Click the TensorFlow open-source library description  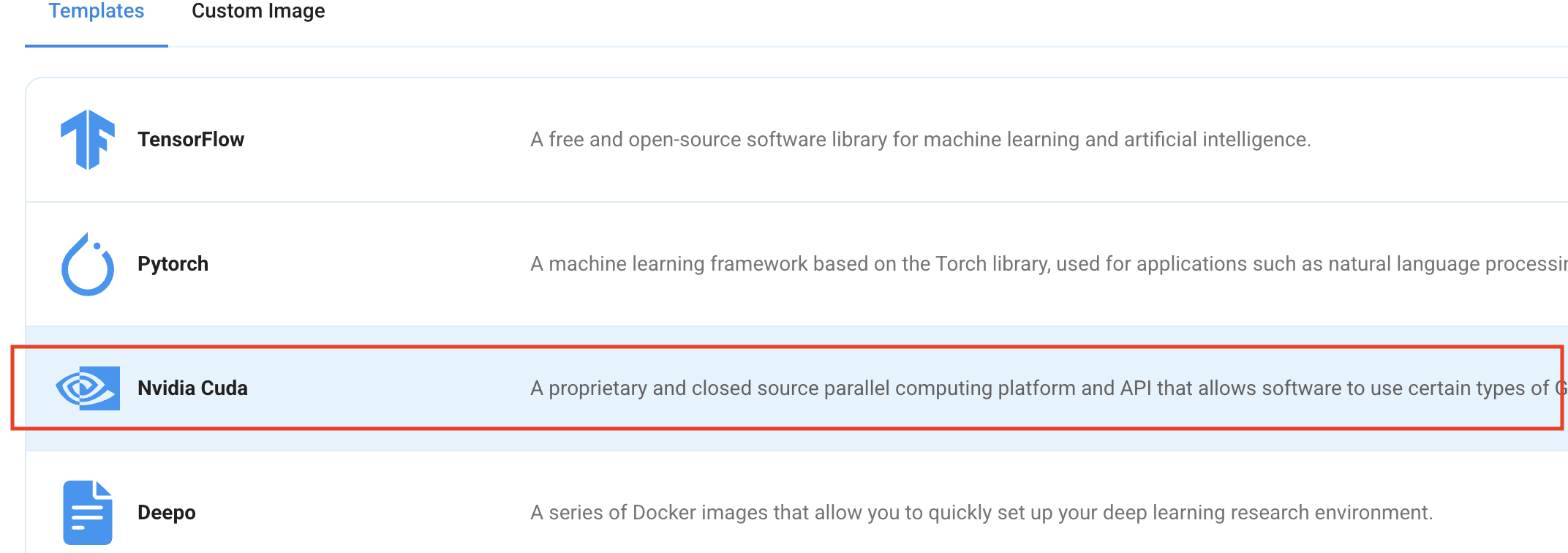coord(921,140)
